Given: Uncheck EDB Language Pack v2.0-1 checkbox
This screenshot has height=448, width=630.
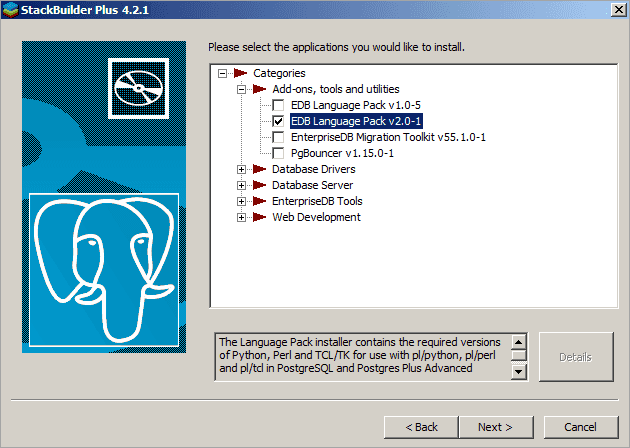Looking at the screenshot, I should pyautogui.click(x=278, y=121).
